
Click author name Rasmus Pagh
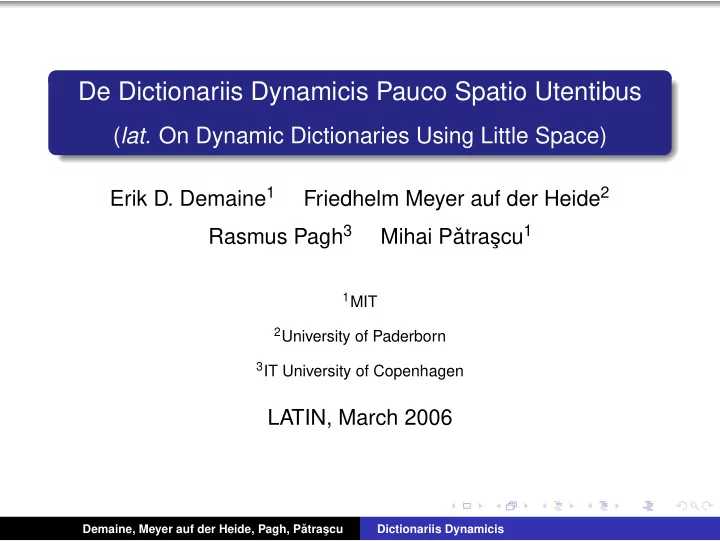[x=280, y=236]
